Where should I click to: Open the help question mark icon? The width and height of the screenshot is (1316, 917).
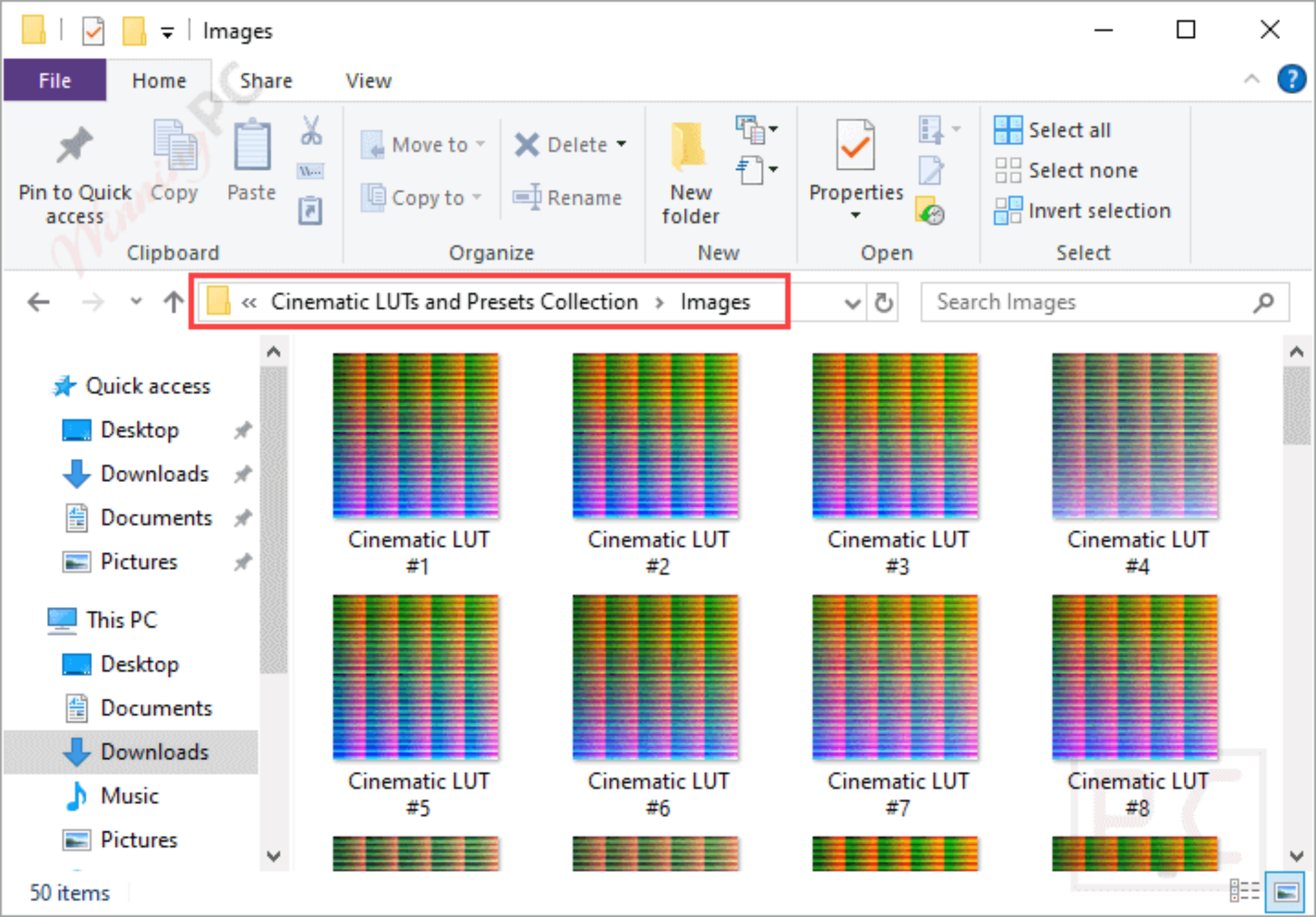1291,80
